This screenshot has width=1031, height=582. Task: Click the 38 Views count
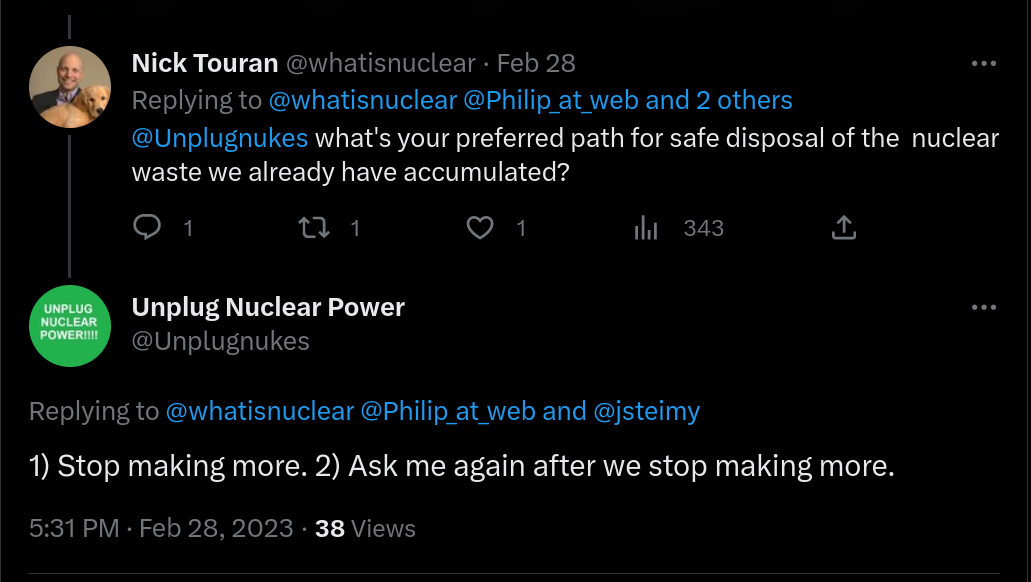365,528
